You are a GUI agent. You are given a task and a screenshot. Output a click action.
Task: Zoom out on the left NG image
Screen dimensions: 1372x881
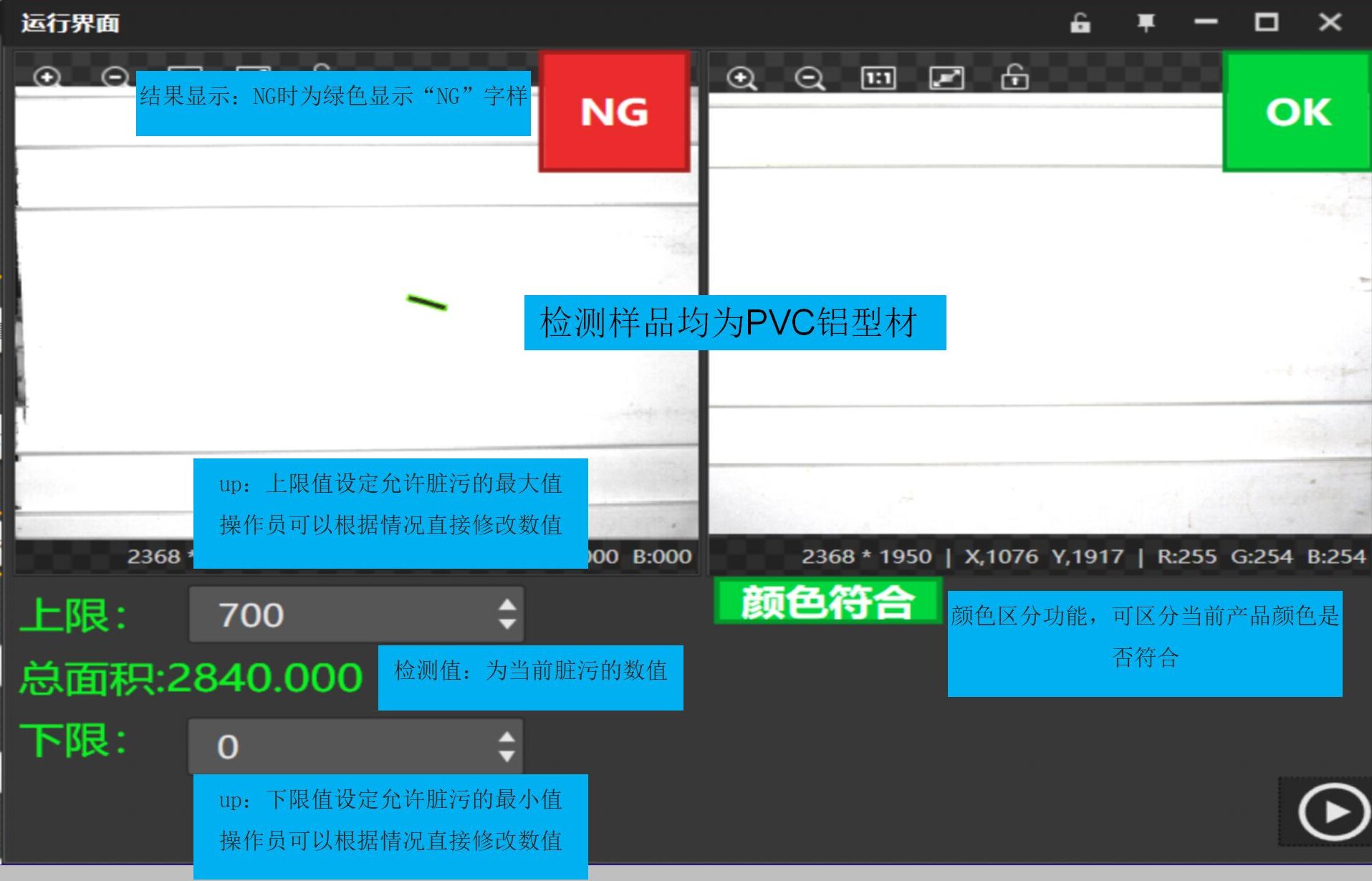click(x=115, y=77)
